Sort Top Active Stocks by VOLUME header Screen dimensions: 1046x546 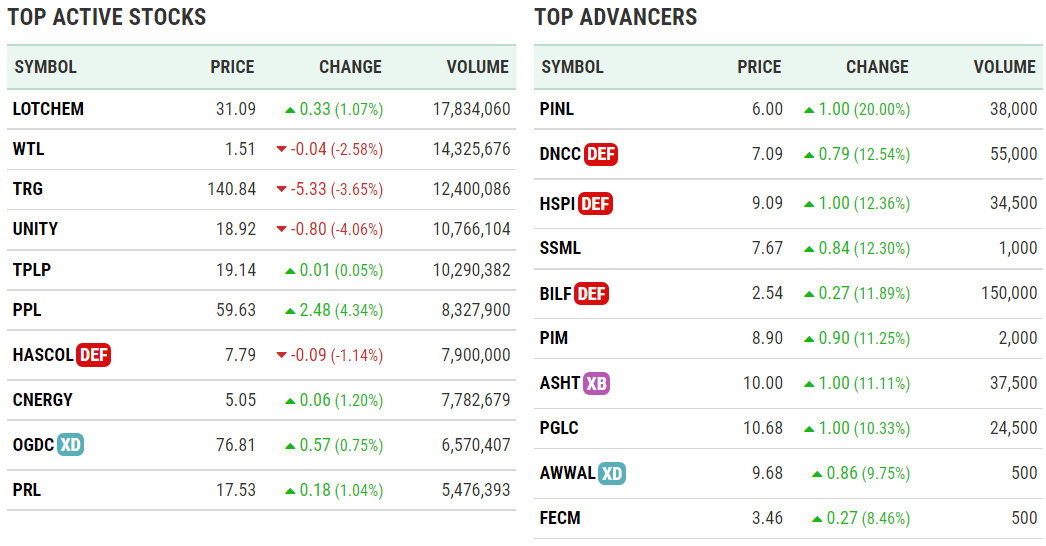click(x=477, y=67)
